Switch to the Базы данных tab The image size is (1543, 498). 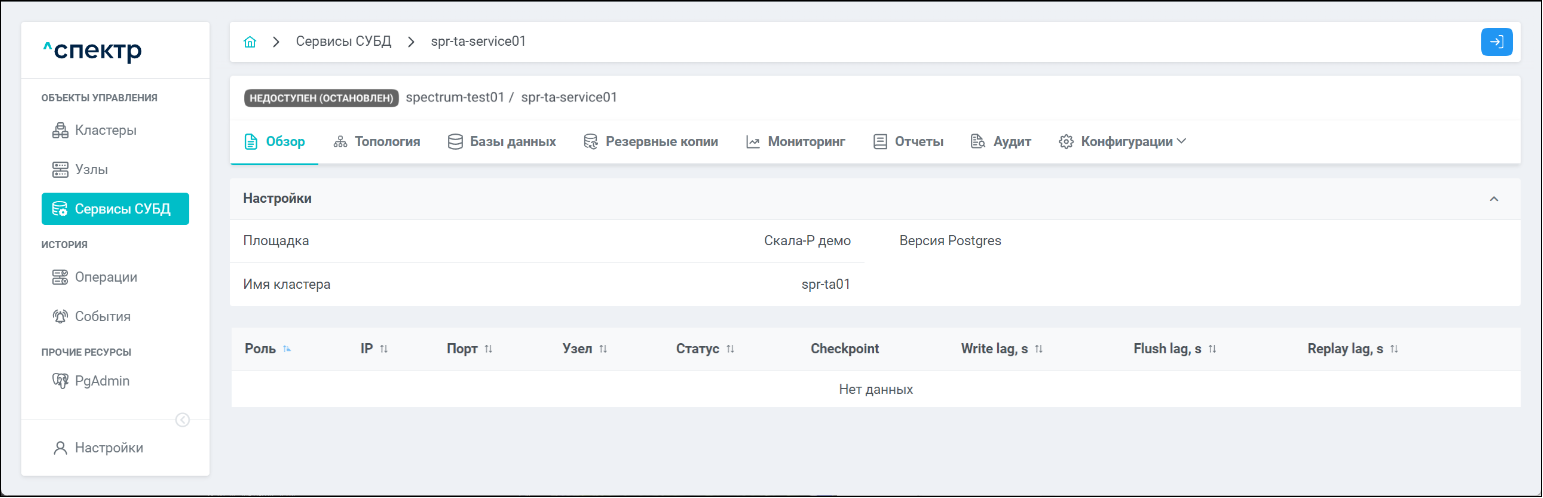coord(502,142)
